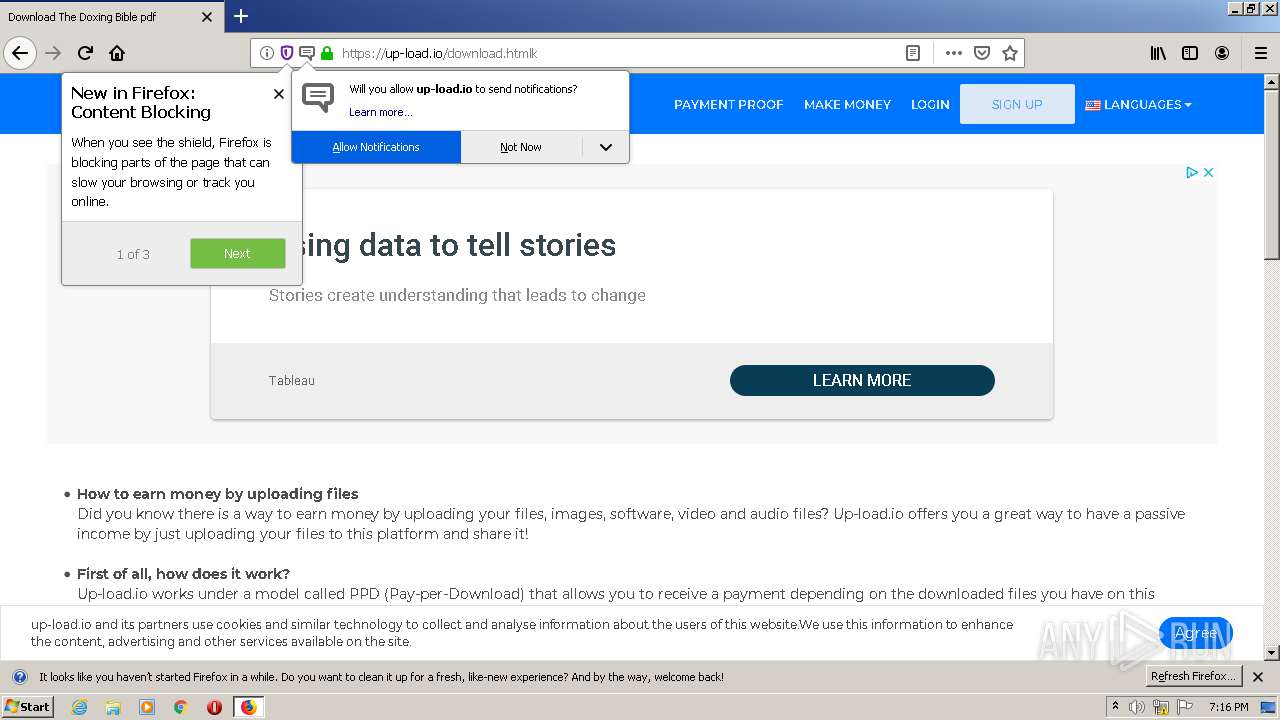The width and height of the screenshot is (1280, 720).
Task: Click the ad headline about telling stories
Action: pyautogui.click(x=458, y=245)
